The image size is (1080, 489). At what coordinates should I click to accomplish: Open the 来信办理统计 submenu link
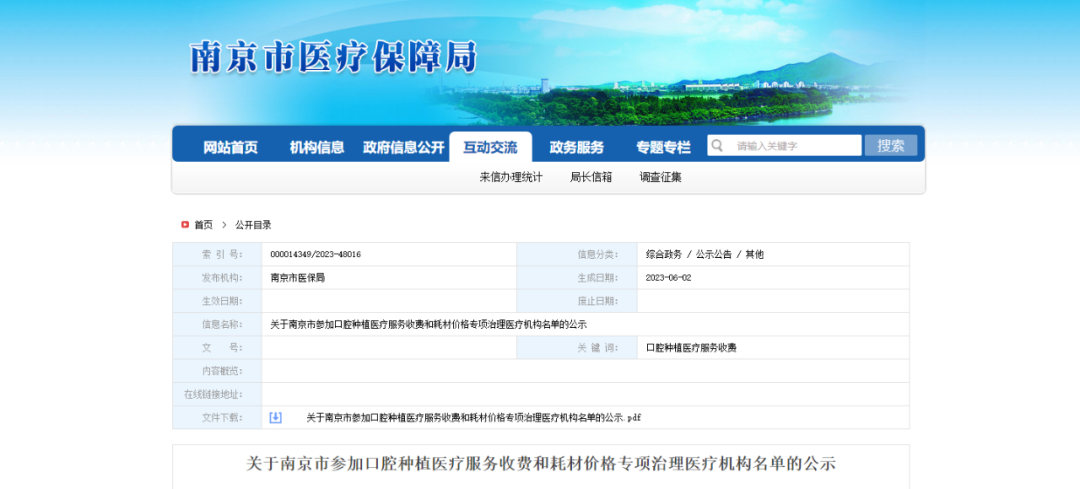tap(510, 177)
